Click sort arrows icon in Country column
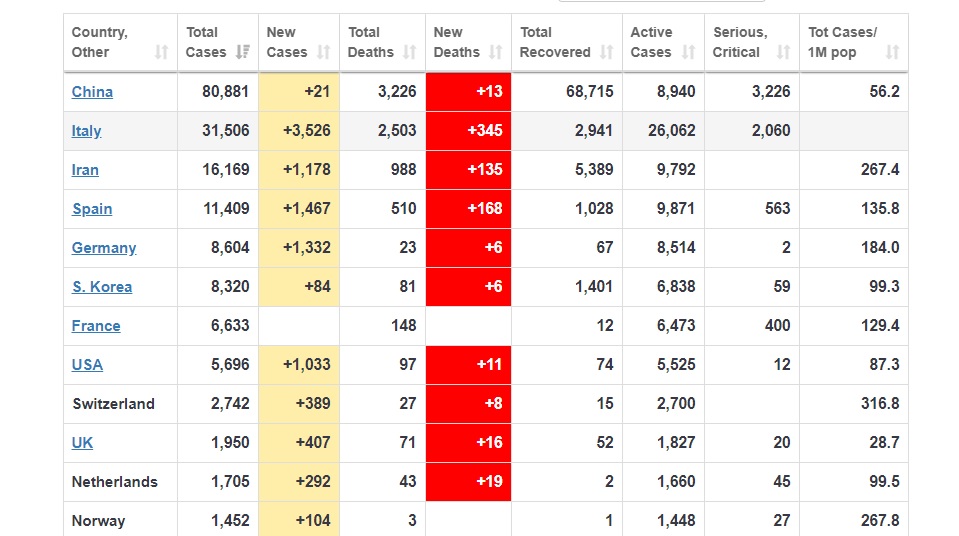This screenshot has height=536, width=959. click(161, 52)
